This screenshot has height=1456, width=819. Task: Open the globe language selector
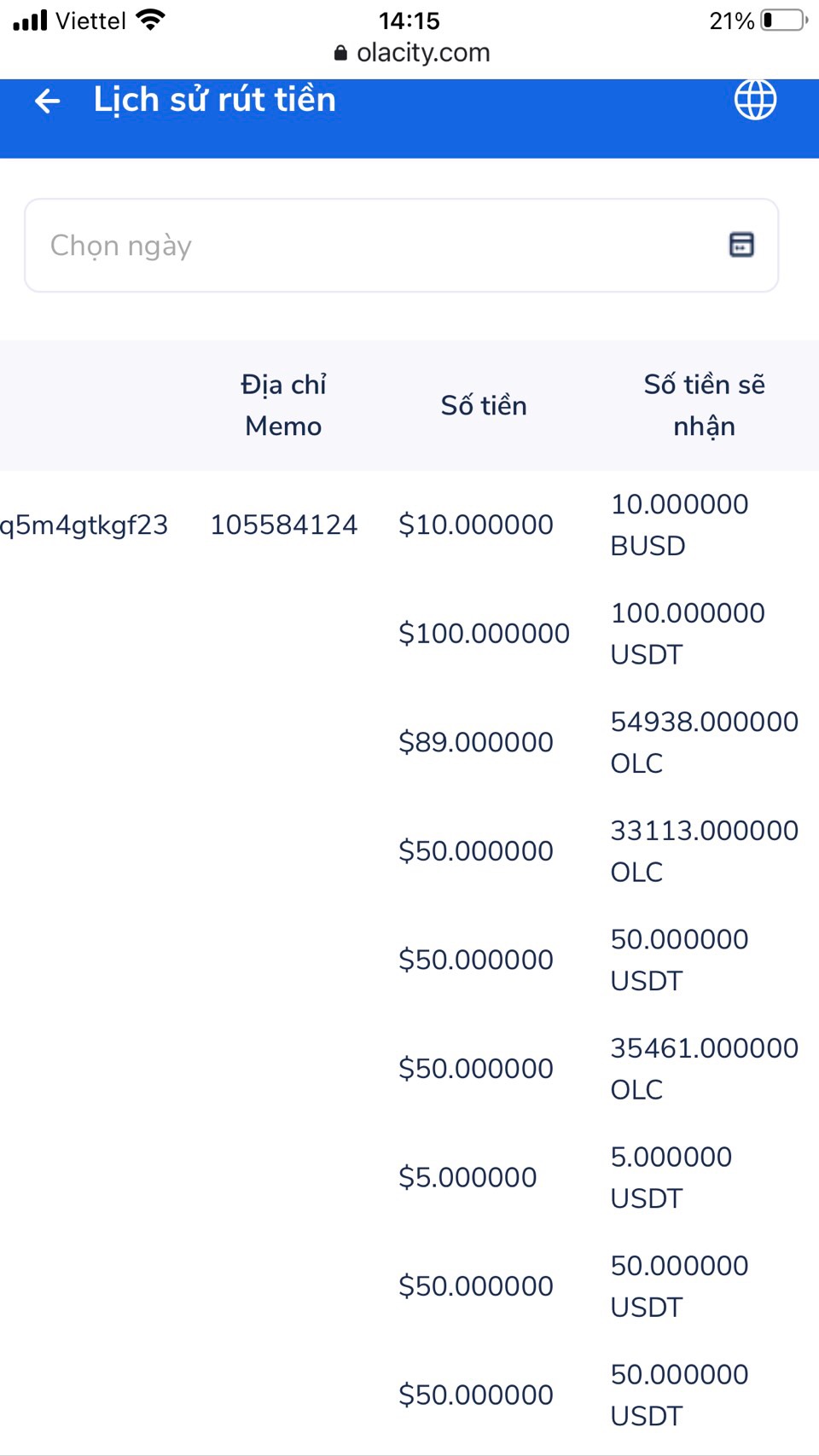click(x=755, y=100)
